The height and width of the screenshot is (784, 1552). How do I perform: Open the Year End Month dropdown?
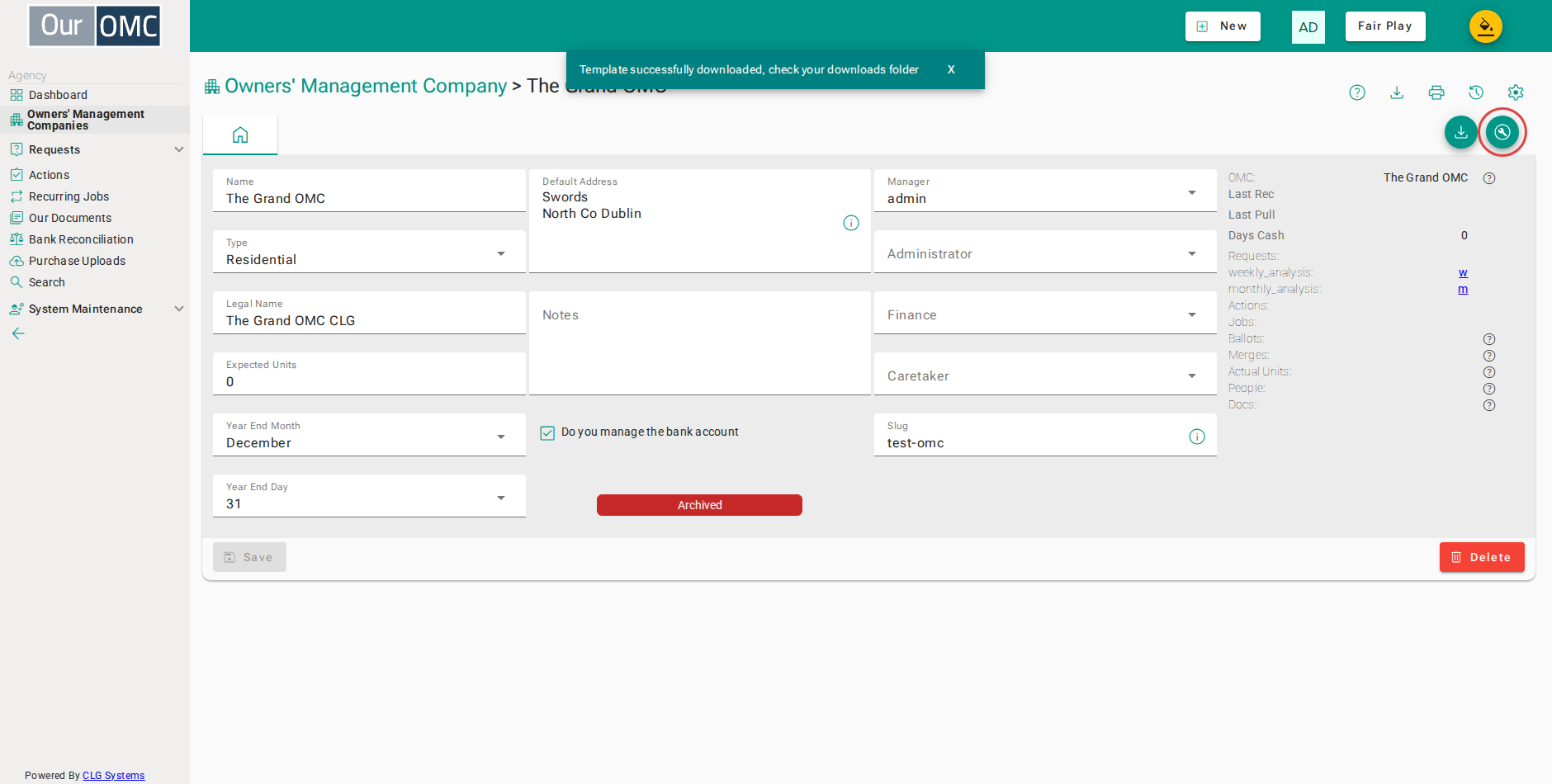tap(369, 435)
